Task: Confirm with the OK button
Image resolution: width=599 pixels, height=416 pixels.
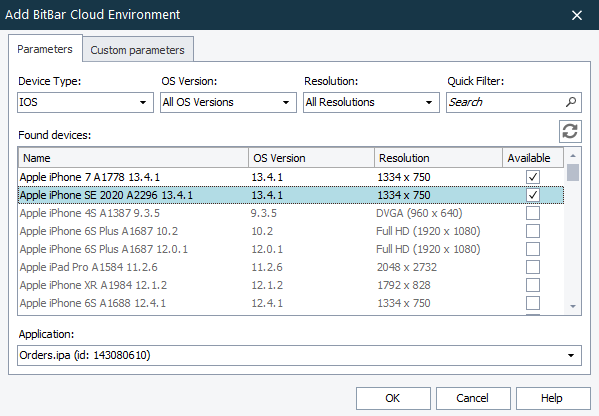Action: (x=393, y=398)
